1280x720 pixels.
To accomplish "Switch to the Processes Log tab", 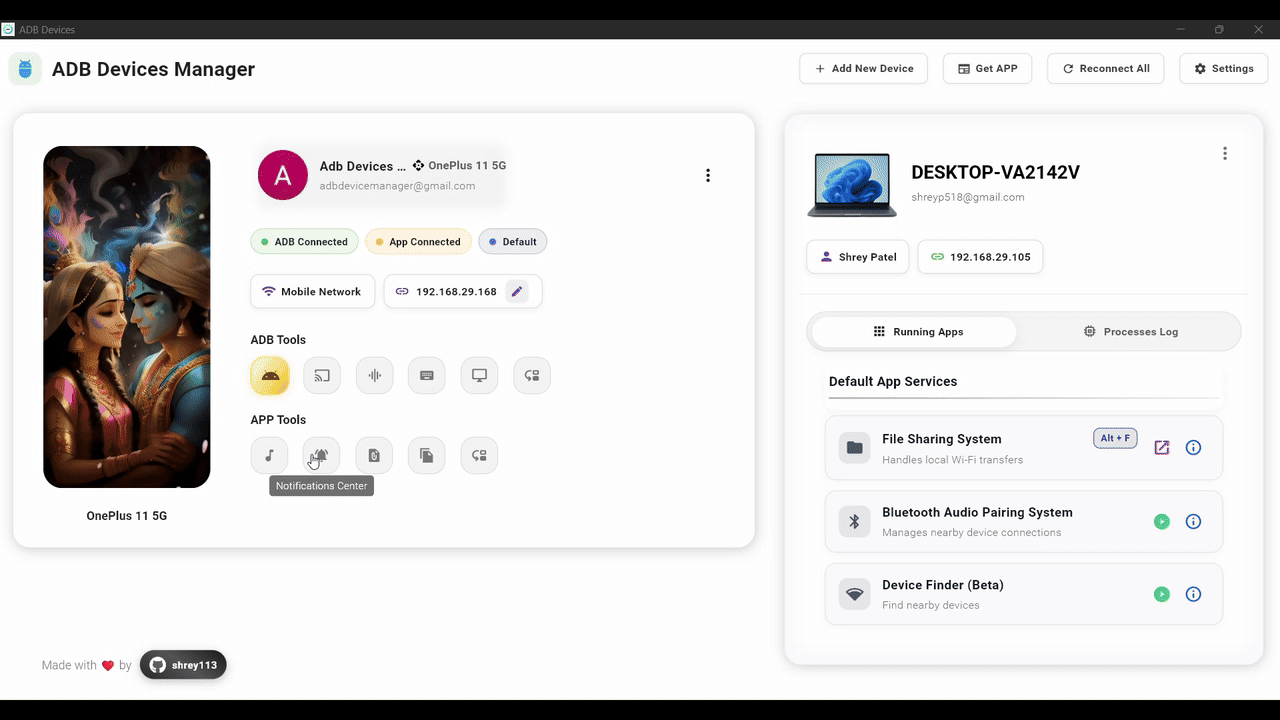I will pos(1131,331).
